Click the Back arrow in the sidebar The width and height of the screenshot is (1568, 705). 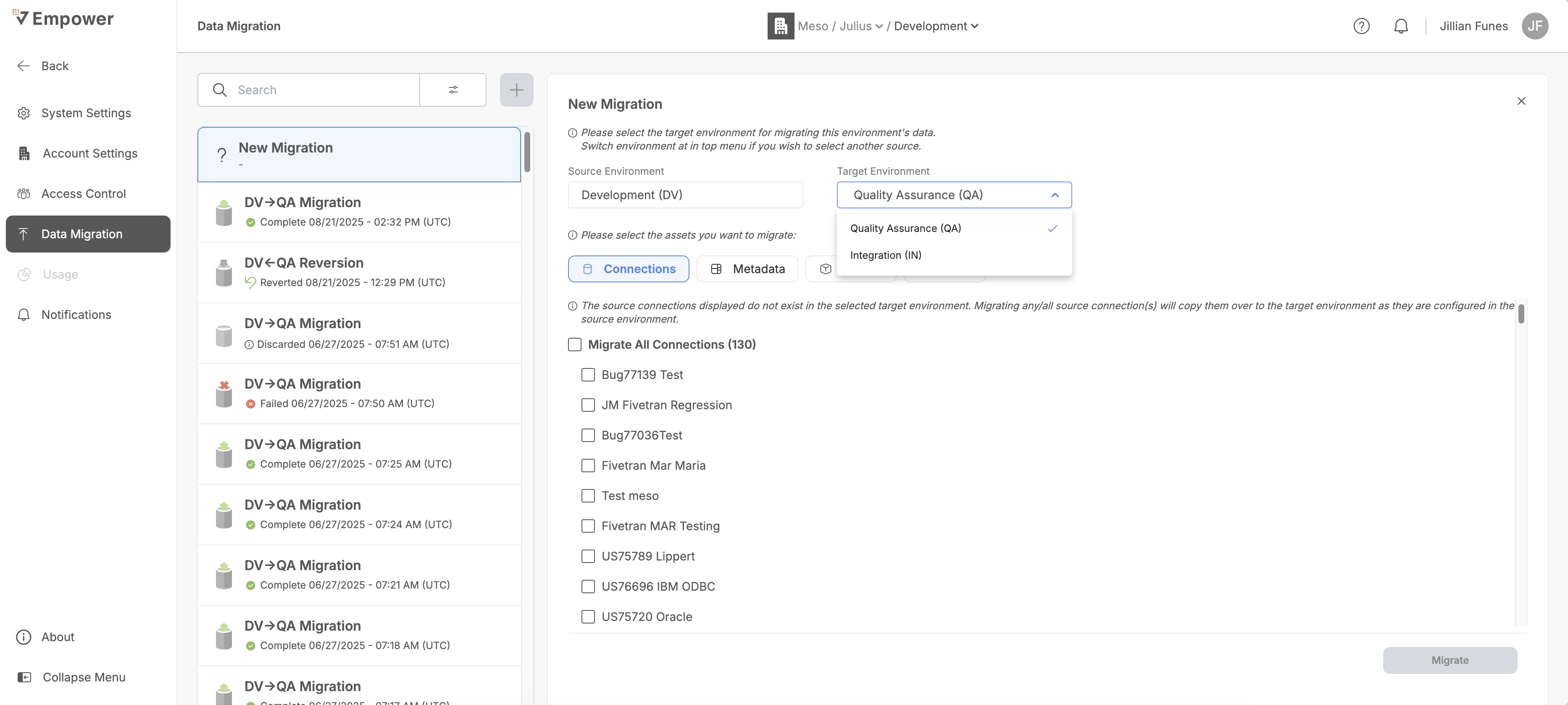[24, 66]
